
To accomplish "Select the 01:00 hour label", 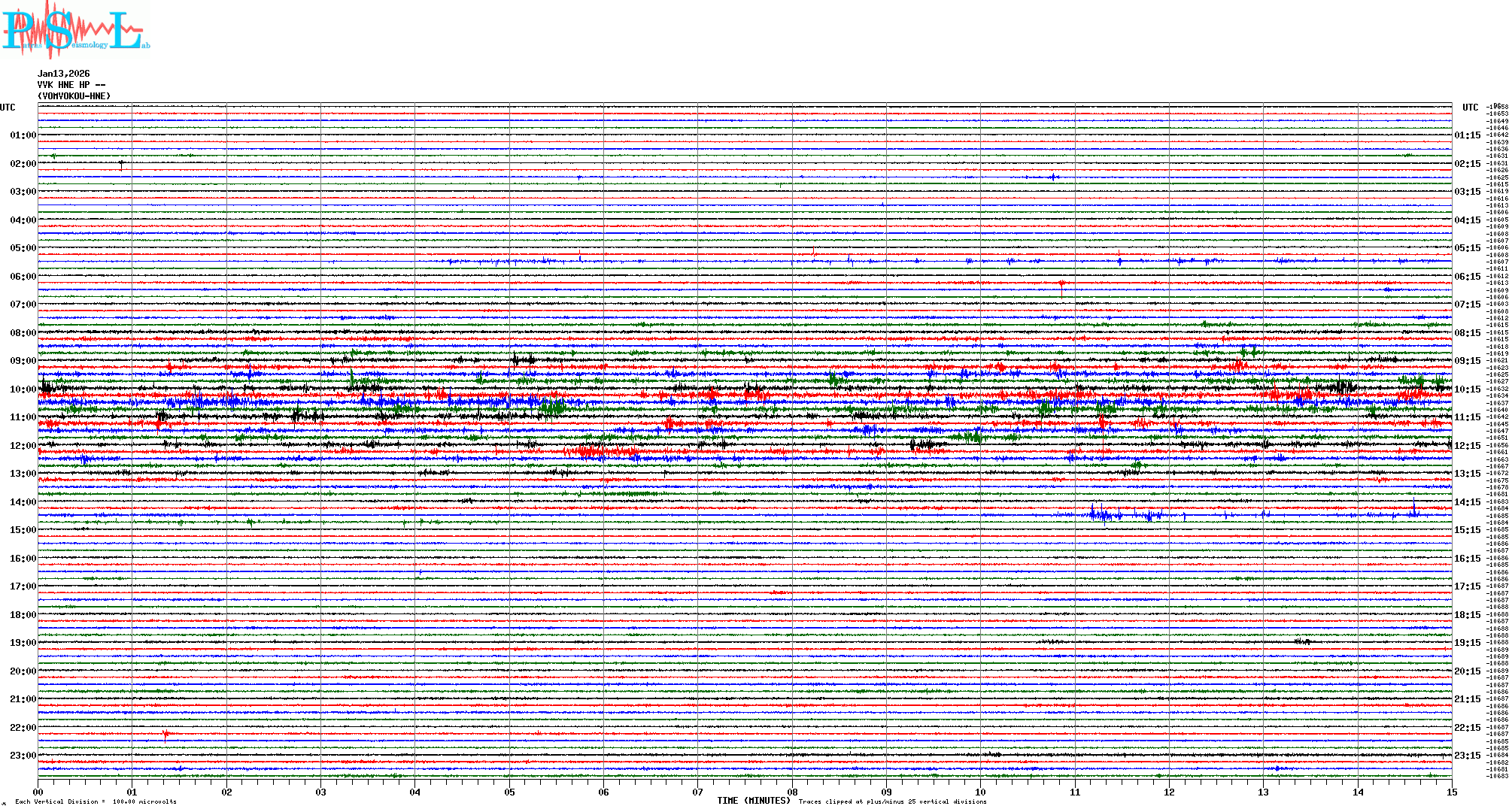I will click(23, 135).
